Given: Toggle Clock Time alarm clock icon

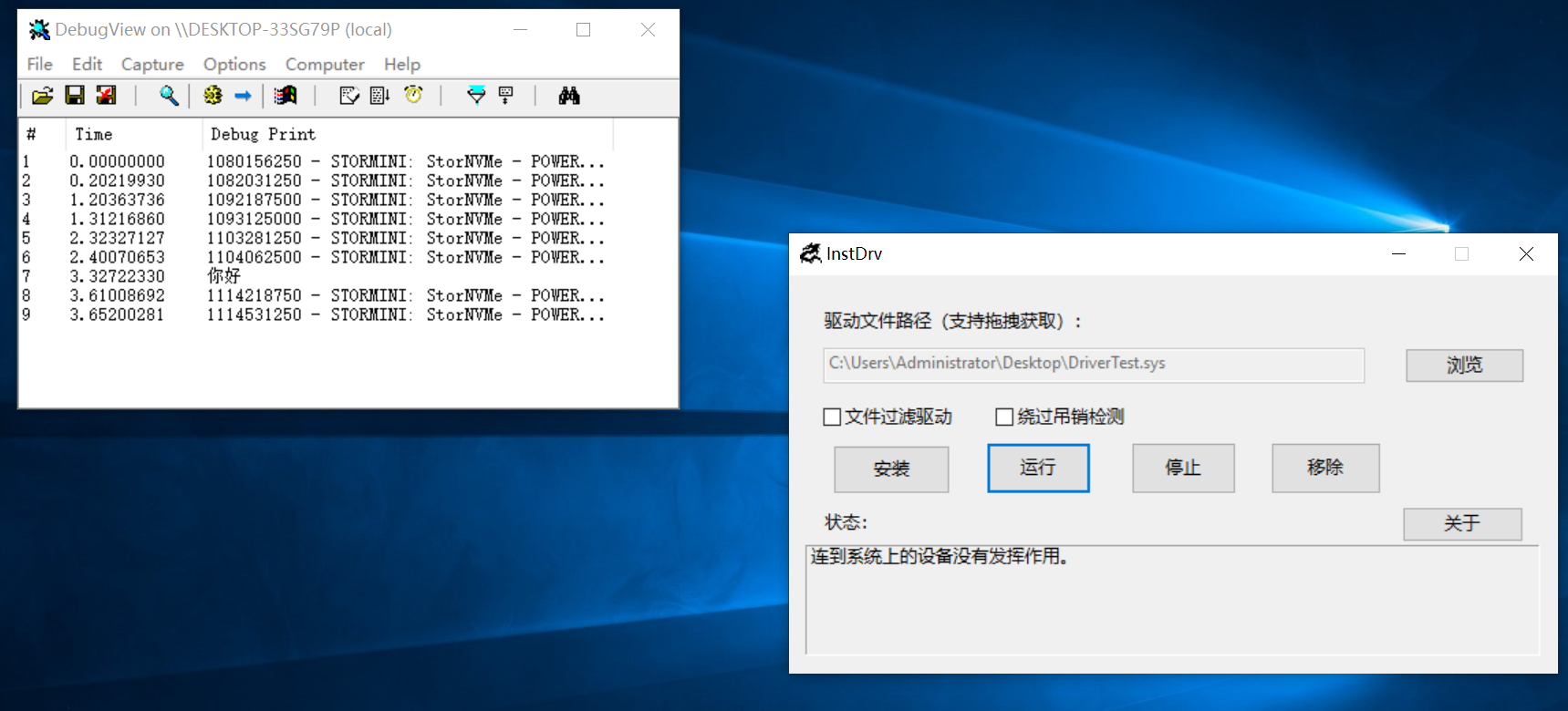Looking at the screenshot, I should click(413, 96).
